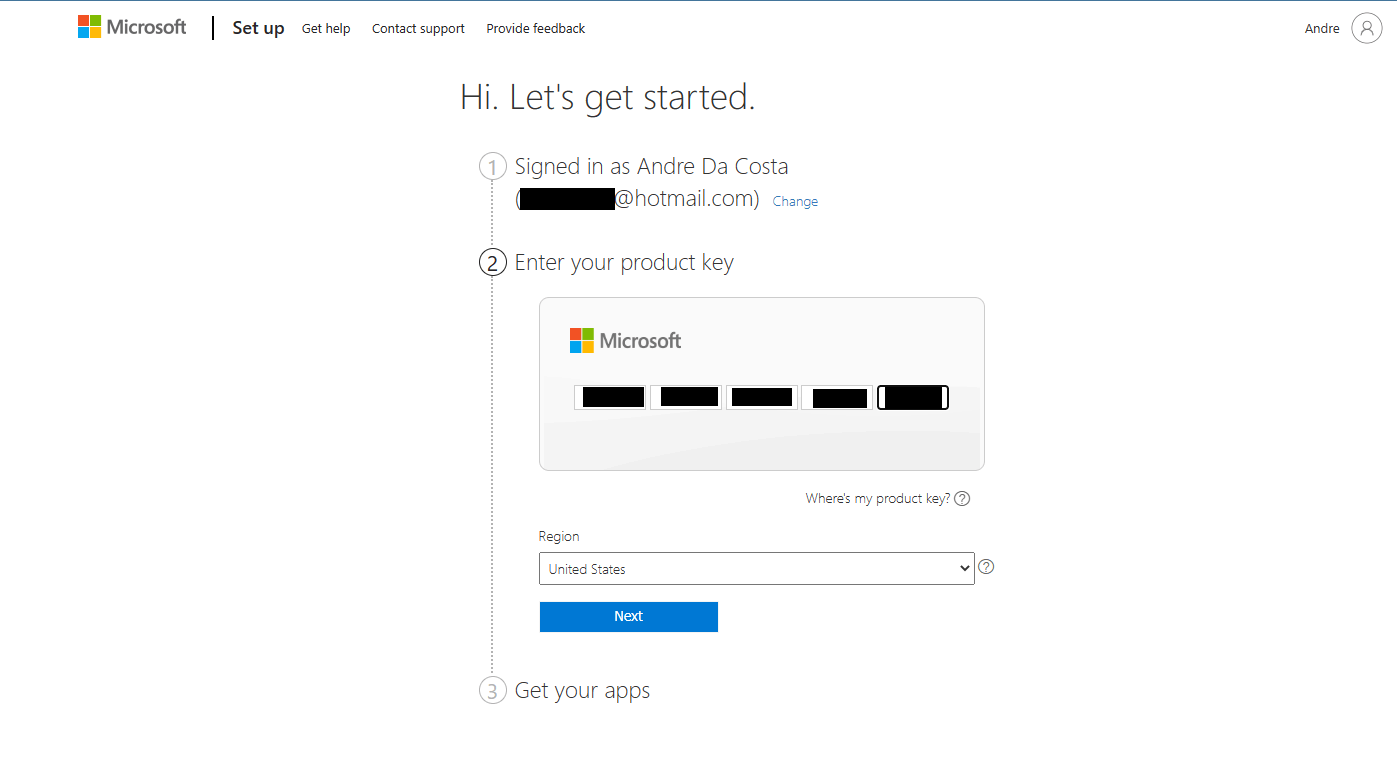Screen dimensions: 1397x757
Task: Click the Change account link
Action: (x=795, y=201)
